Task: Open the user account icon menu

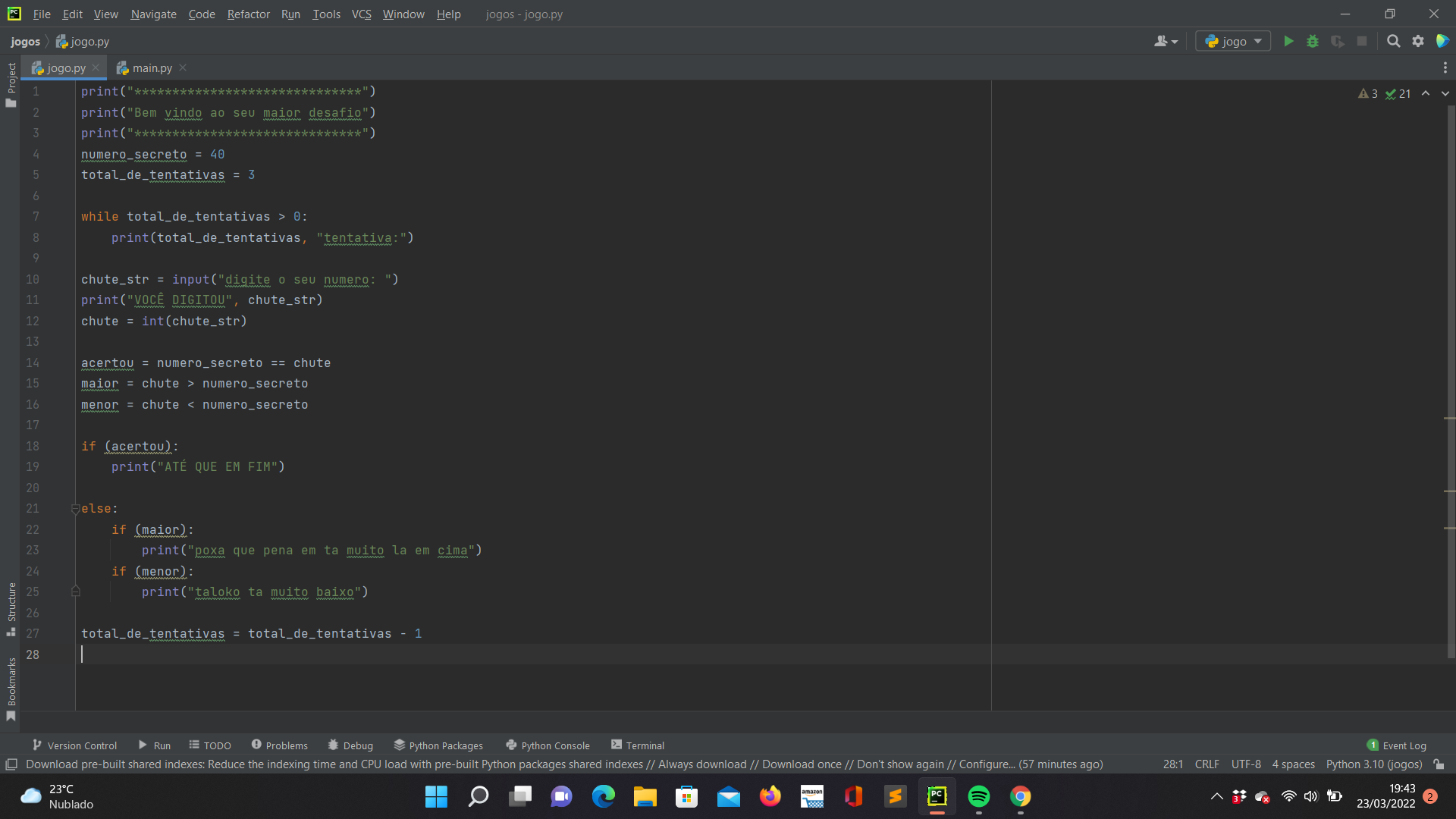Action: click(x=1166, y=42)
